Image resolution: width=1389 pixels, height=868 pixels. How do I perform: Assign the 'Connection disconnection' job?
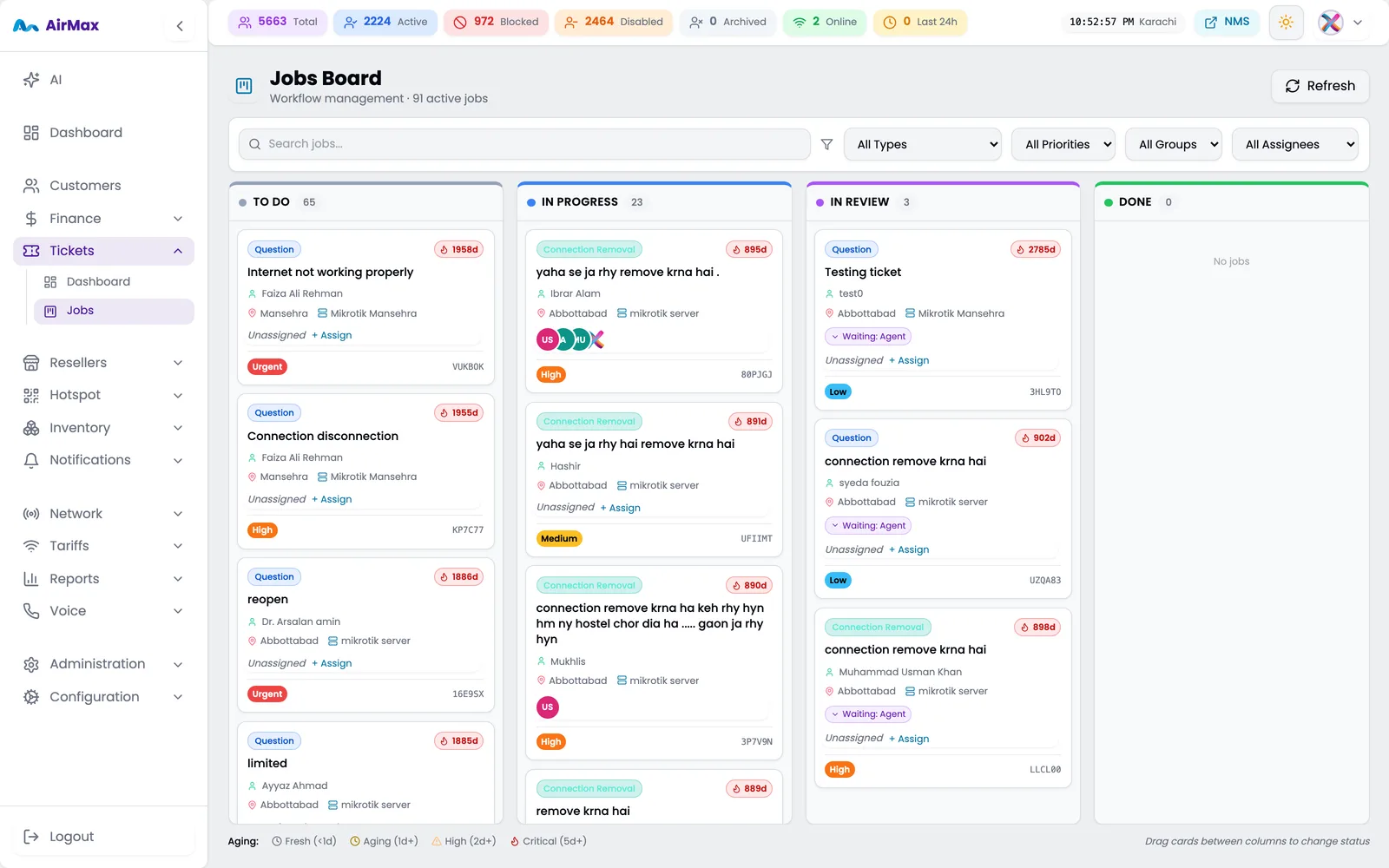pyautogui.click(x=332, y=500)
